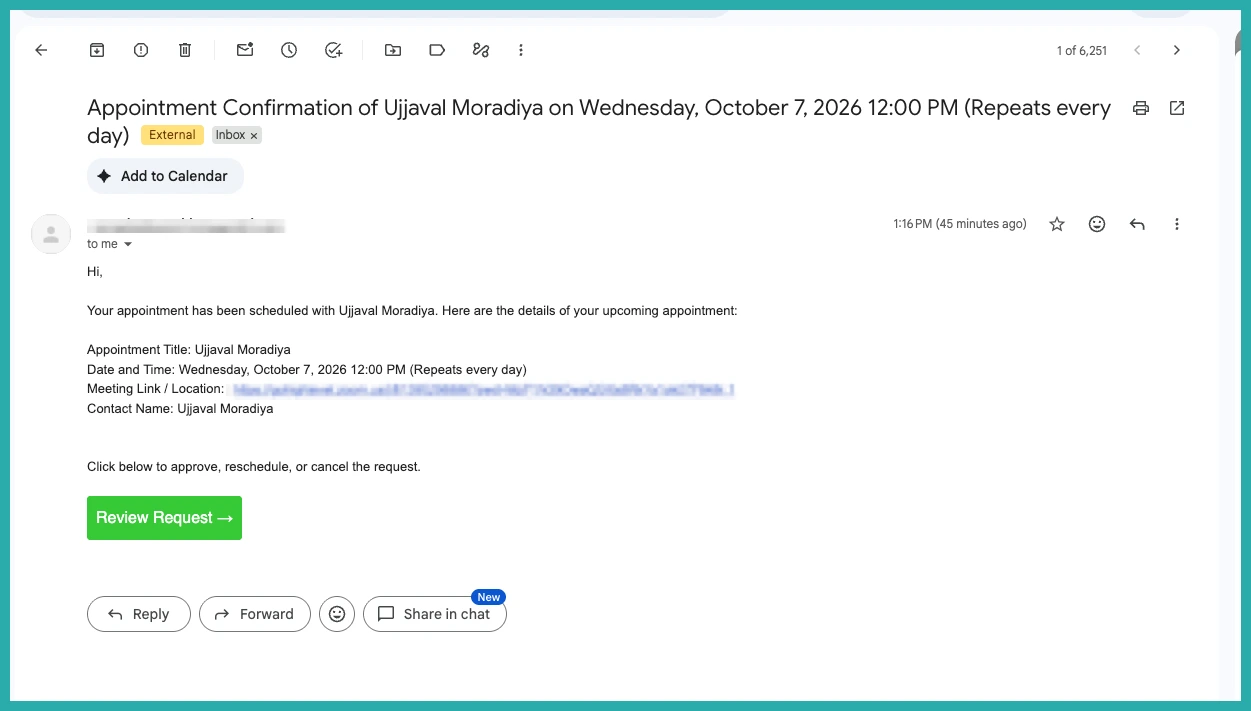Viewport: 1251px width, 711px height.
Task: Remove the Inbox label
Action: (254, 136)
